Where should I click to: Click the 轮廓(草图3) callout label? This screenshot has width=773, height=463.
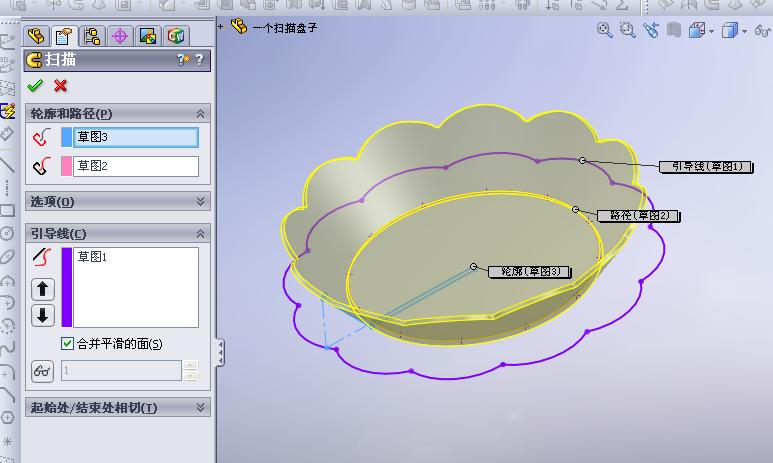click(x=530, y=272)
